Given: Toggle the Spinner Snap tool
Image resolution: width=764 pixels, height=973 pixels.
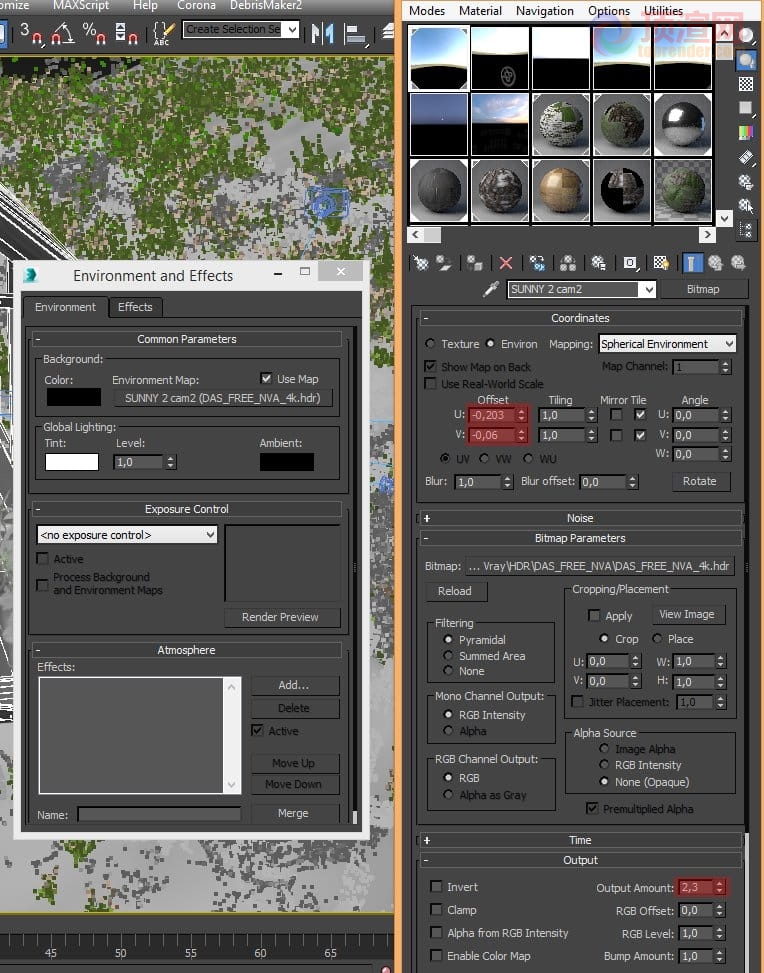Looking at the screenshot, I should pyautogui.click(x=126, y=32).
